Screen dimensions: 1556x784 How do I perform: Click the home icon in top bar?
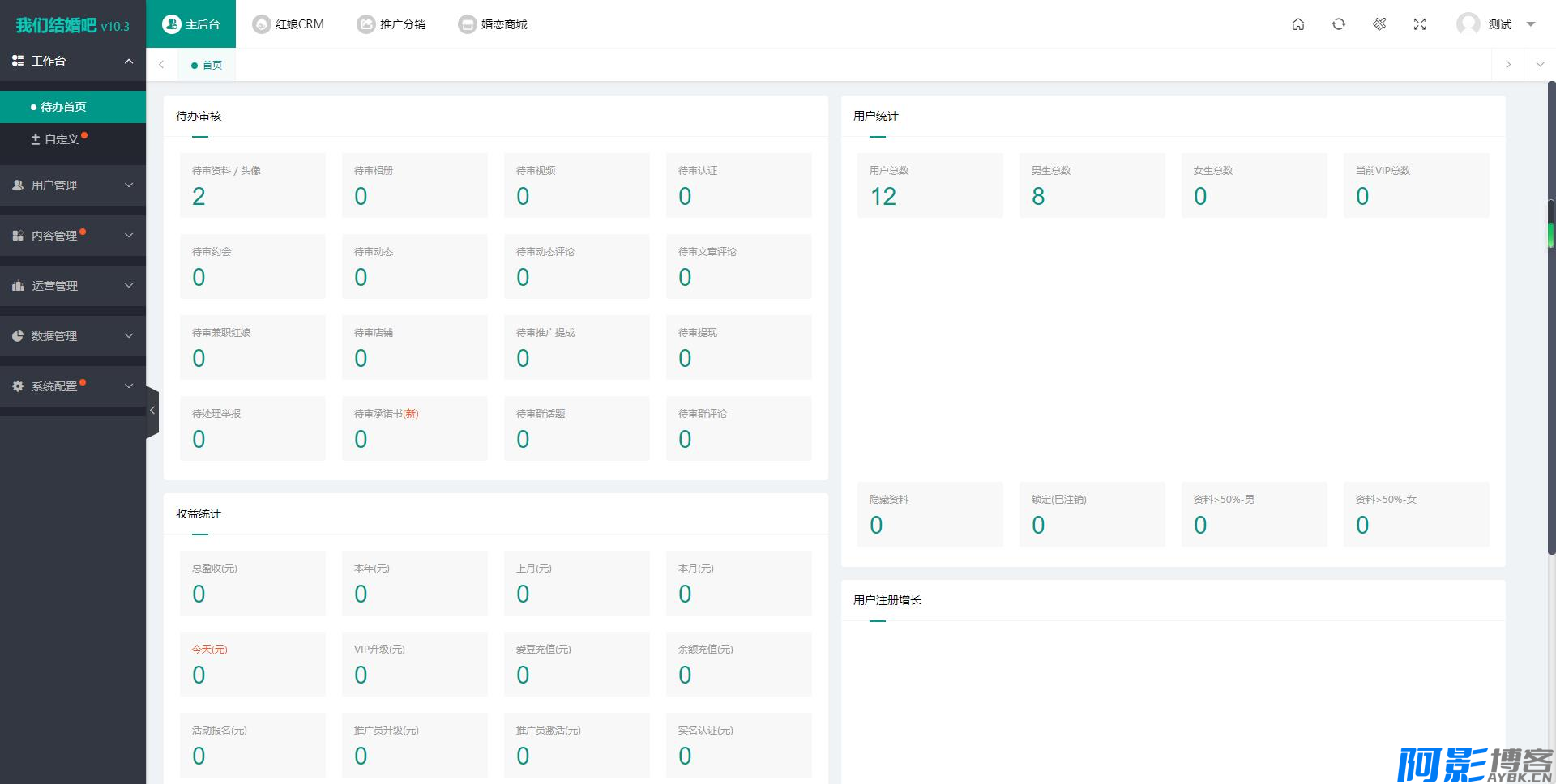point(1297,24)
